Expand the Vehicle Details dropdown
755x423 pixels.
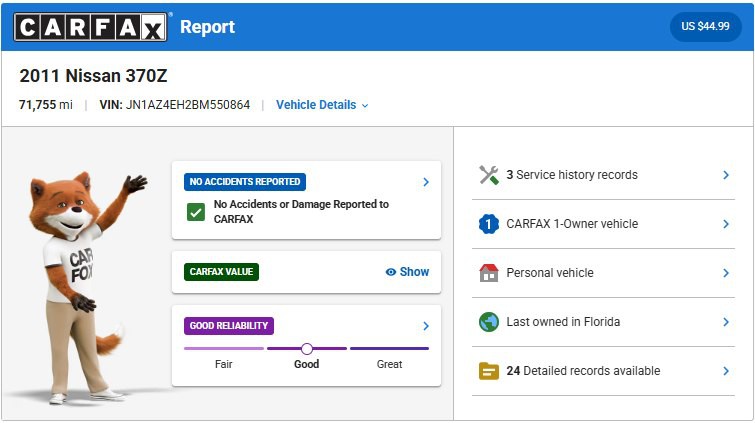[322, 105]
